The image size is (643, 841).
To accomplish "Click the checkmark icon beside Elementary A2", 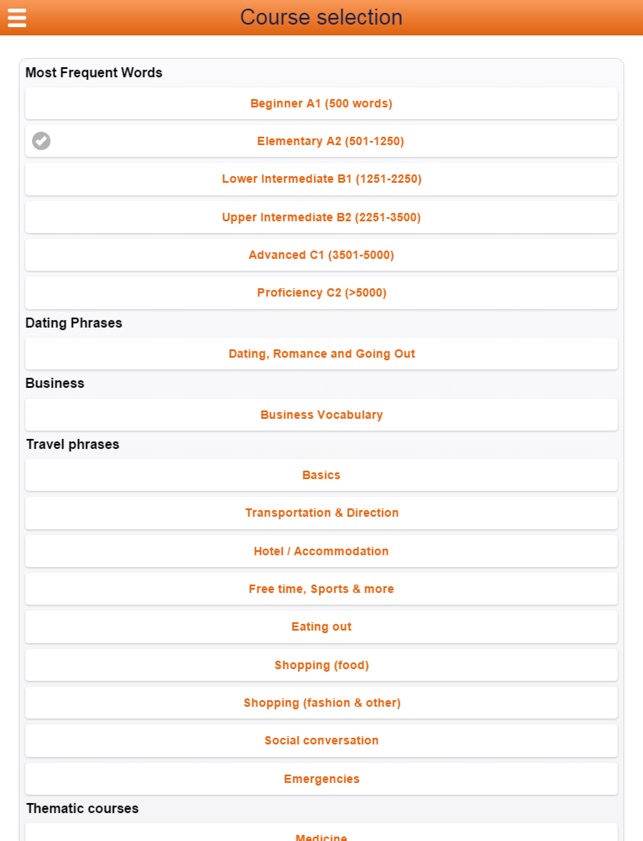I will pyautogui.click(x=41, y=141).
